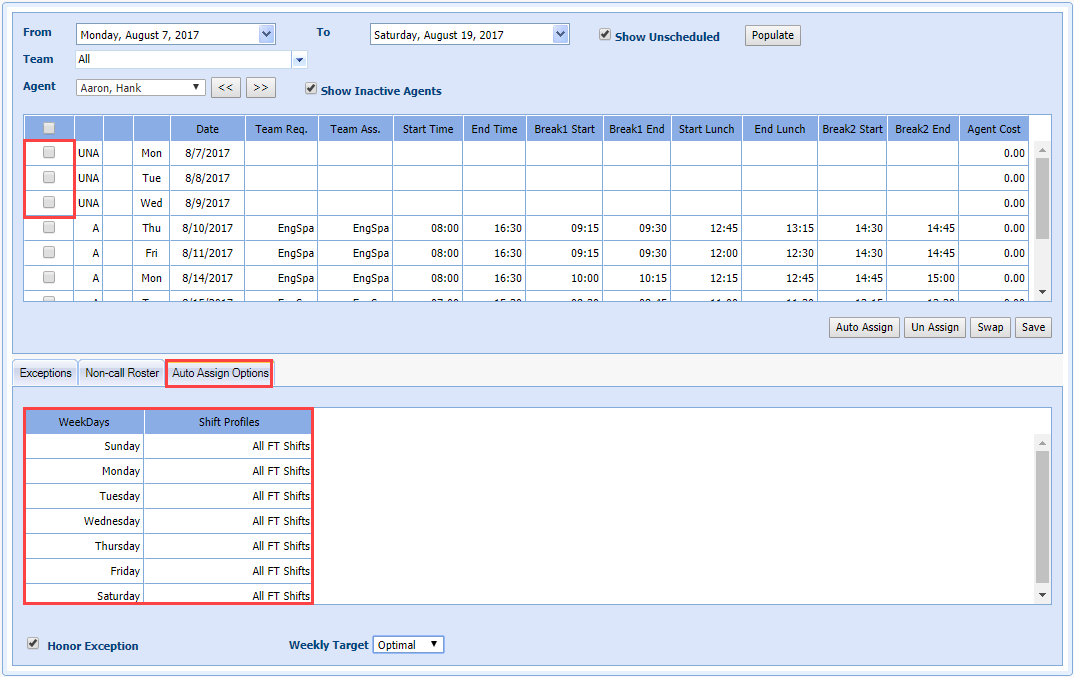The image size is (1074, 677).
Task: Open the From date dropdown
Action: (266, 34)
